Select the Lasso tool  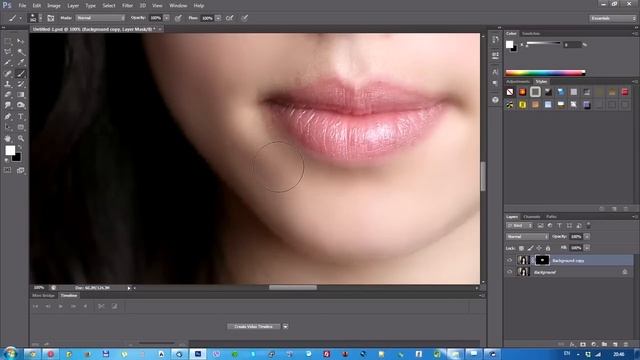click(x=8, y=52)
